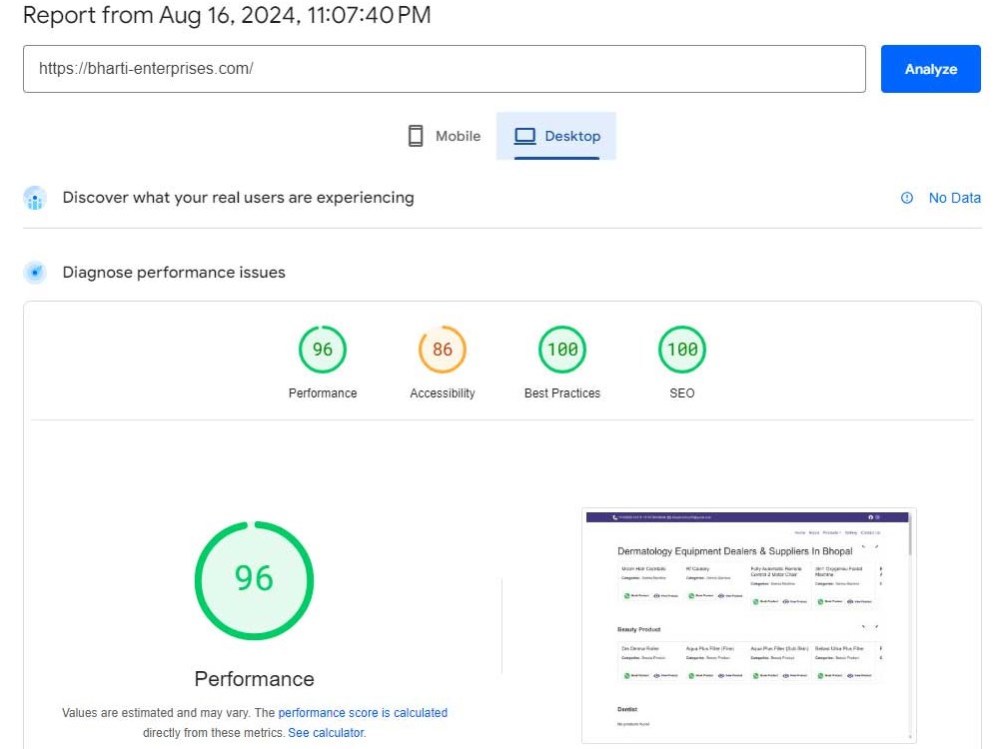Click the mobile phone icon

[x=415, y=136]
